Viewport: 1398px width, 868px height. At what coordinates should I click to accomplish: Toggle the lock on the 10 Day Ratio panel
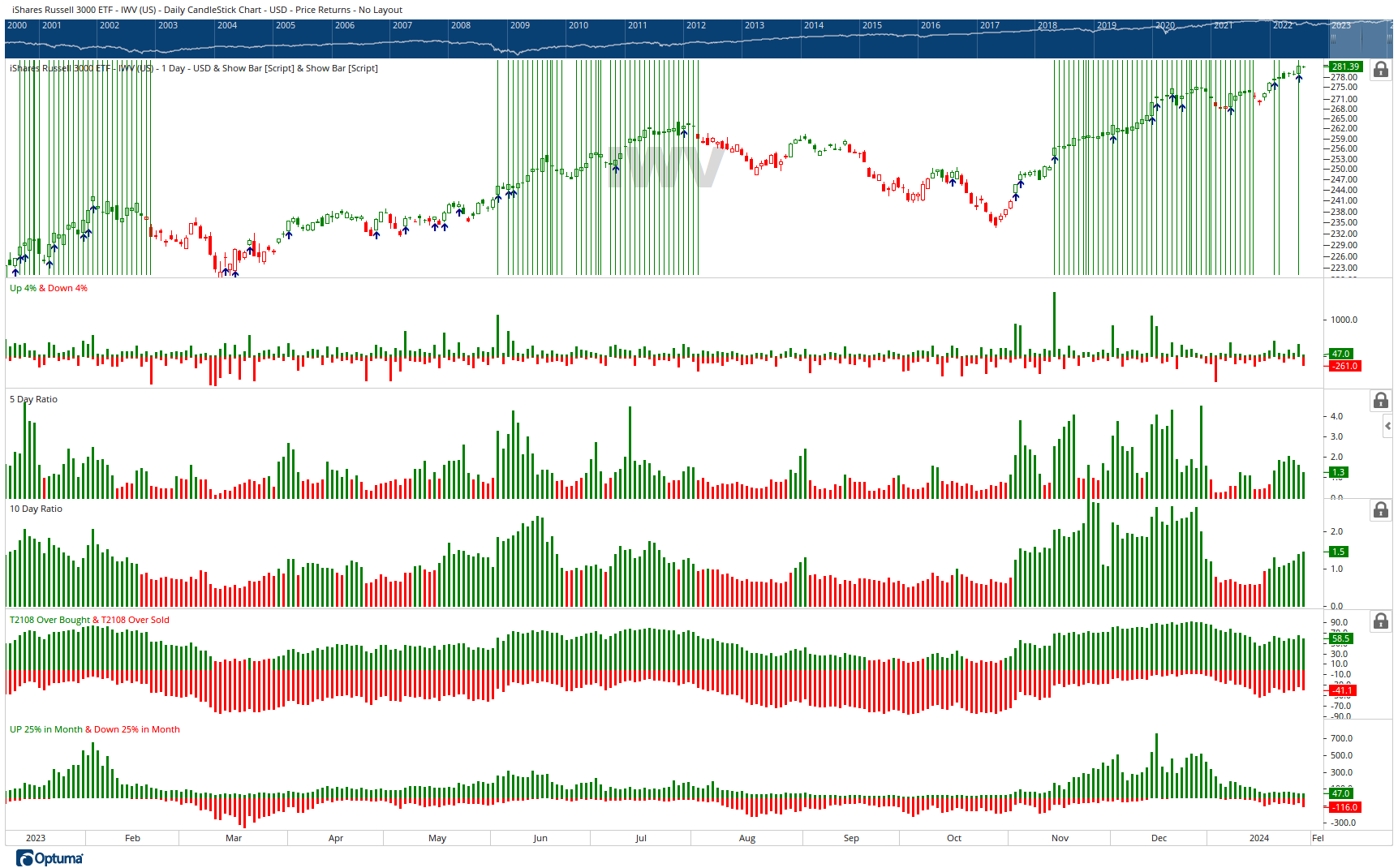1380,509
